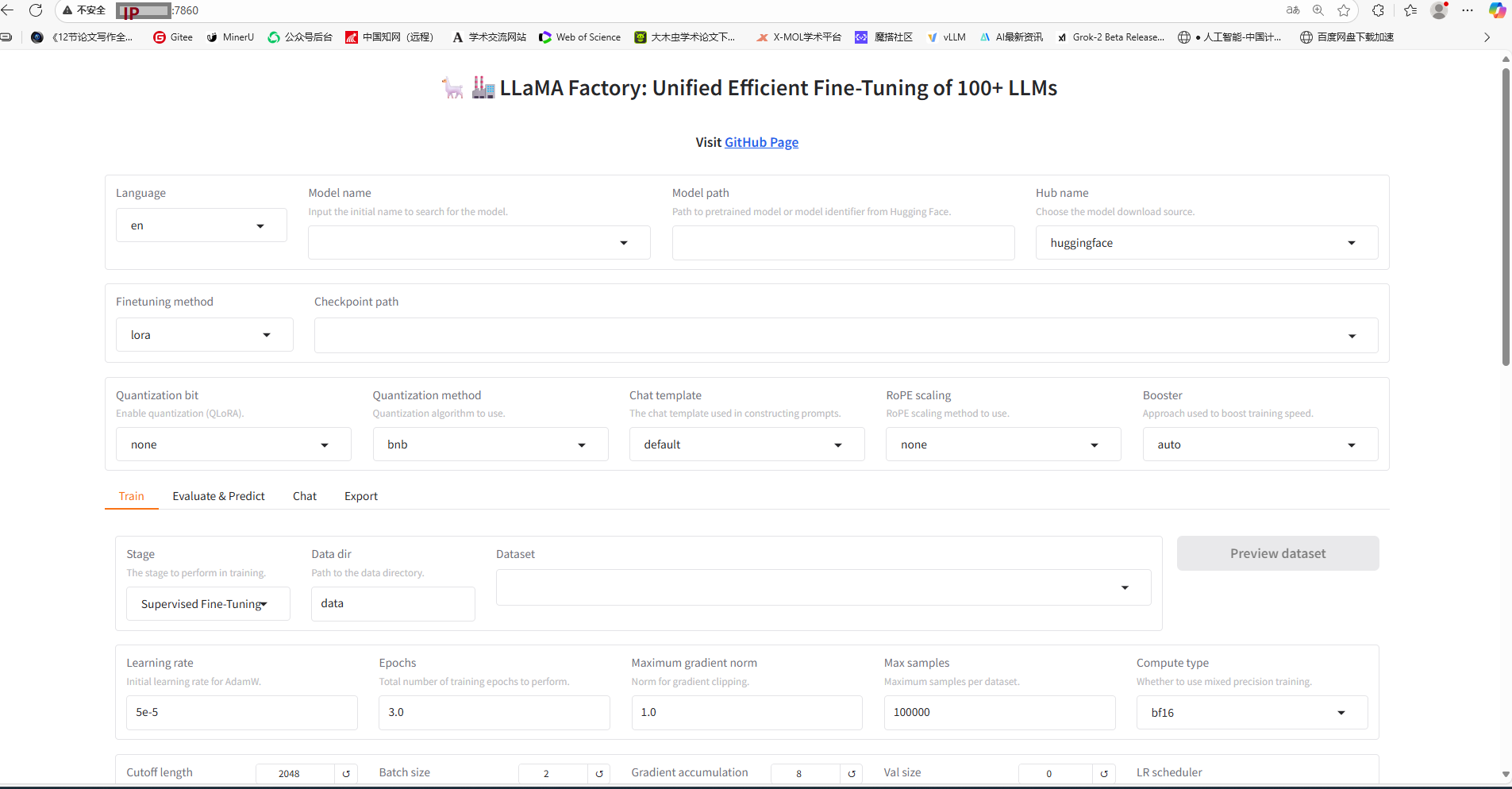Image resolution: width=1512 pixels, height=789 pixels.
Task: Show more bookmarks overflow chevron
Action: 1487,37
